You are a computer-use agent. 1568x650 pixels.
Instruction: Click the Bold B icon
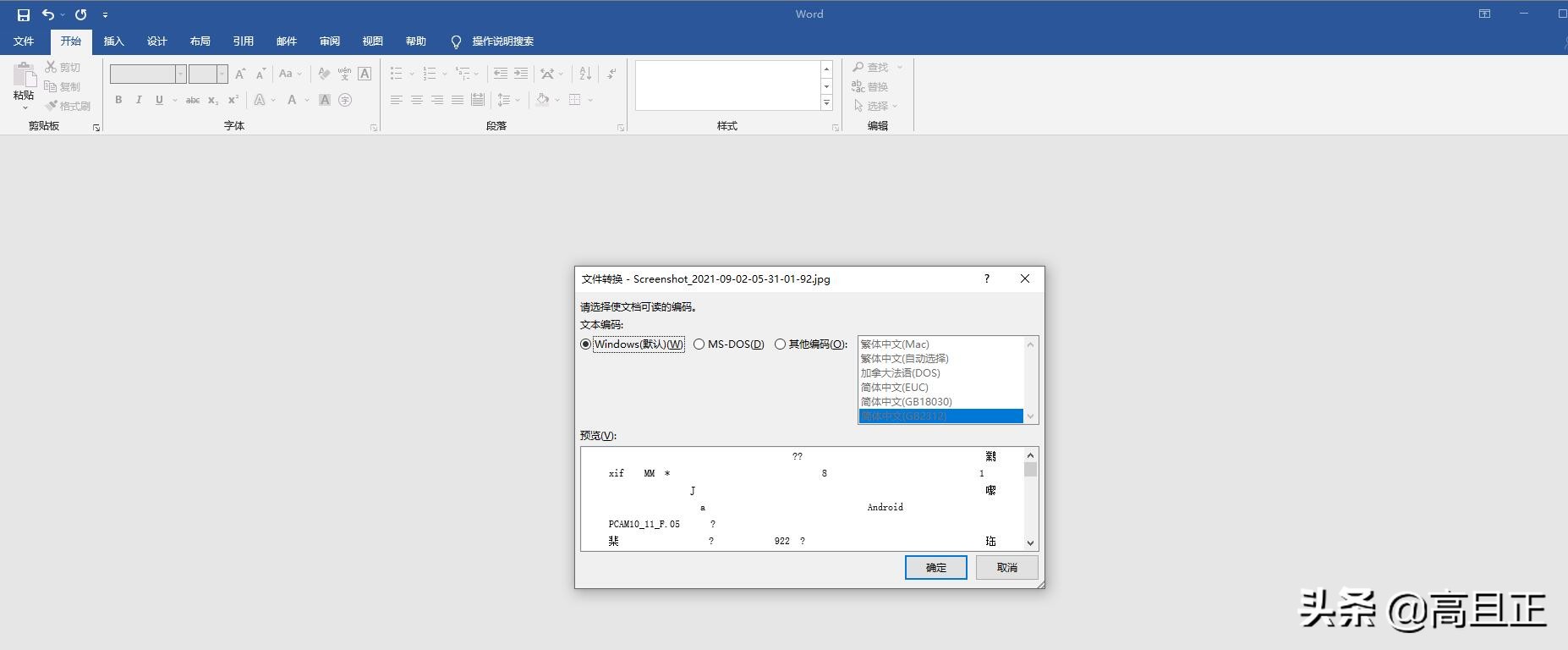(x=118, y=100)
